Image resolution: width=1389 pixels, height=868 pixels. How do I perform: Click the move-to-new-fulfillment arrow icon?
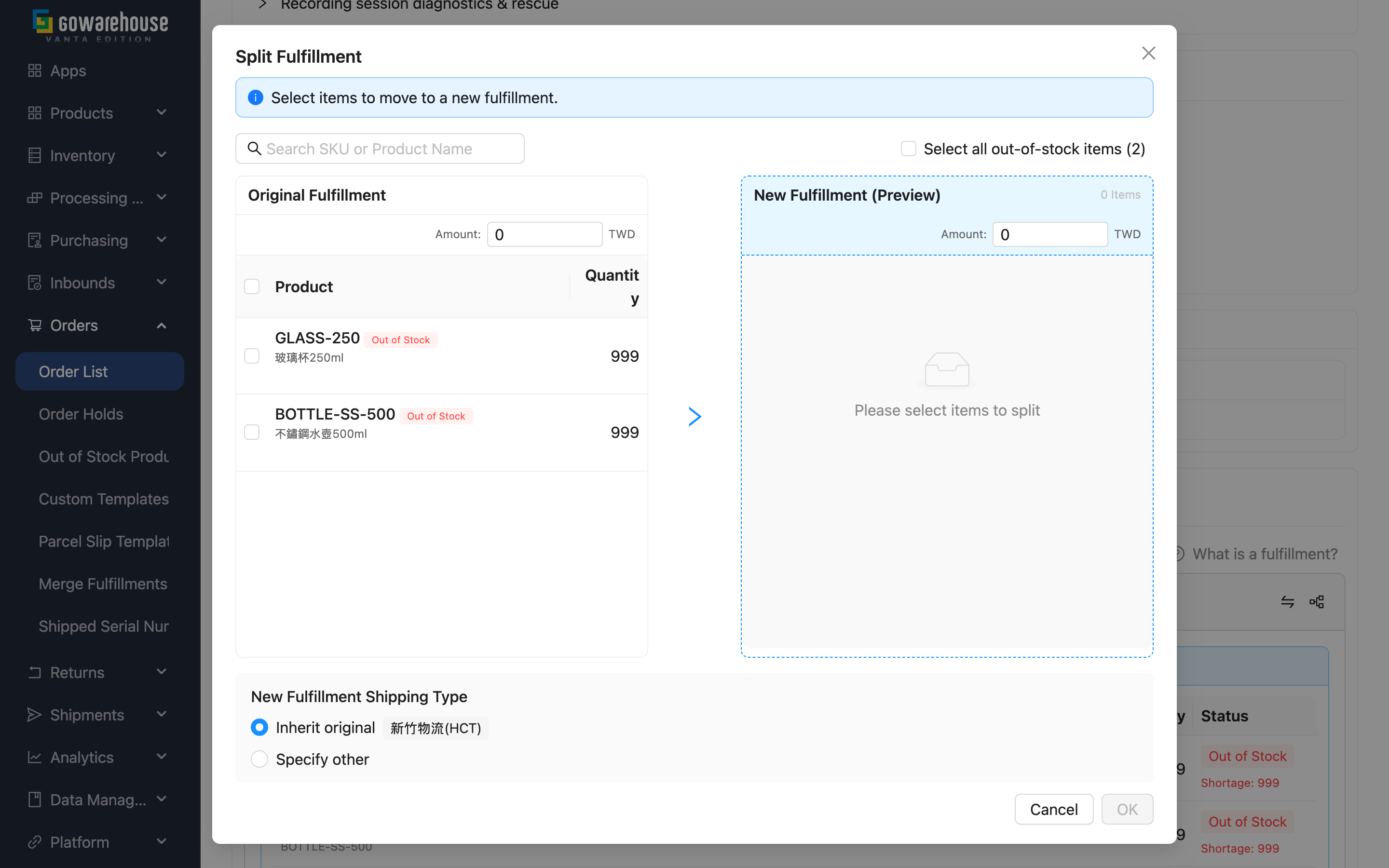pyautogui.click(x=694, y=417)
